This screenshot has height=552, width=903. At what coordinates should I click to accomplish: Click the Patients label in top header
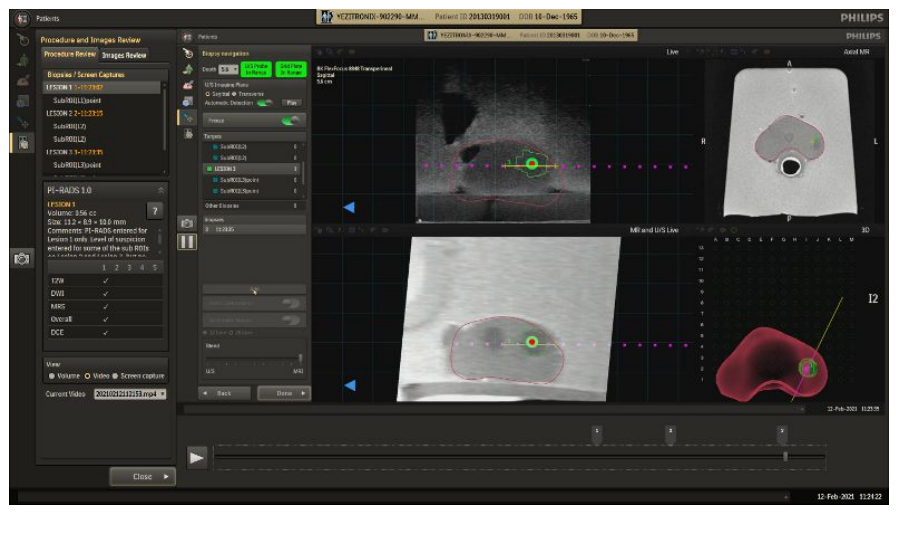(47, 19)
